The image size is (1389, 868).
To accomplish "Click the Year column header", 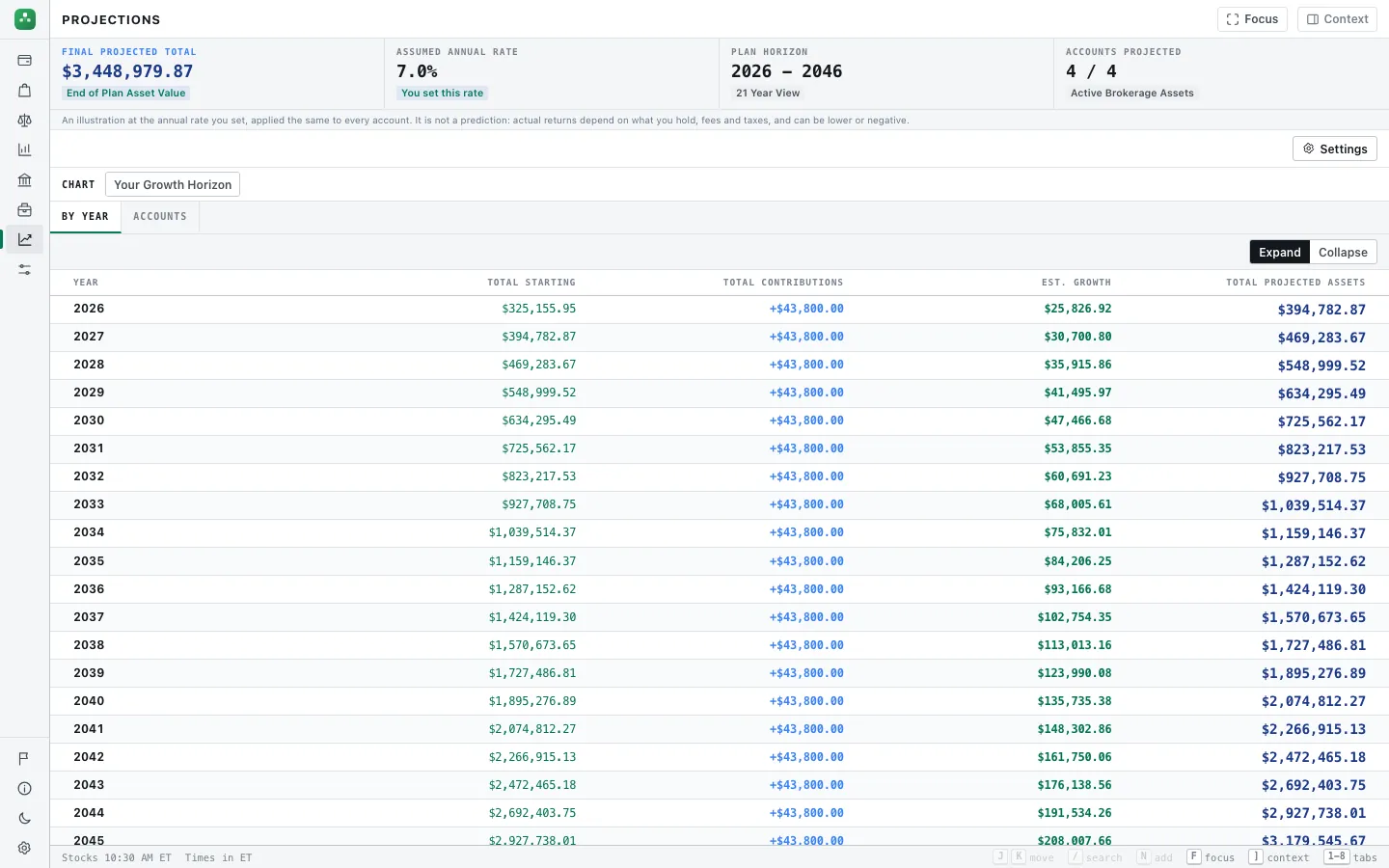I will click(x=86, y=283).
